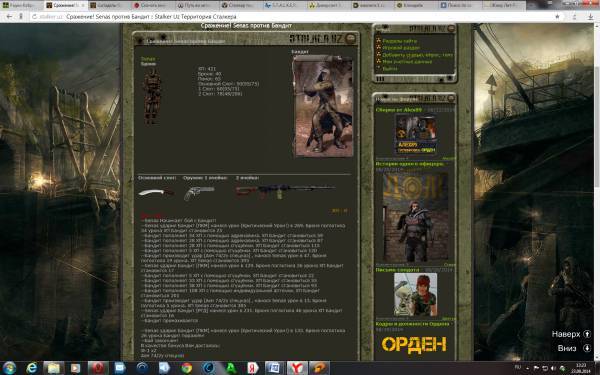Viewport: 600px width, 375px height.
Task: Click the 'Выйти' logout link
Action: [390, 69]
